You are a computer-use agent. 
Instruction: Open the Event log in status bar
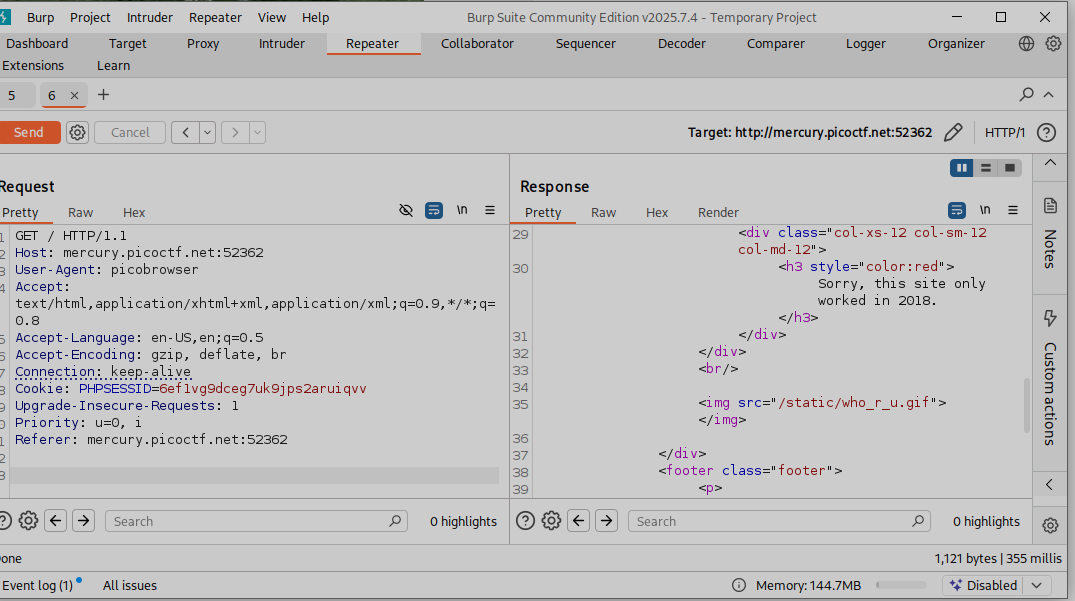click(38, 585)
